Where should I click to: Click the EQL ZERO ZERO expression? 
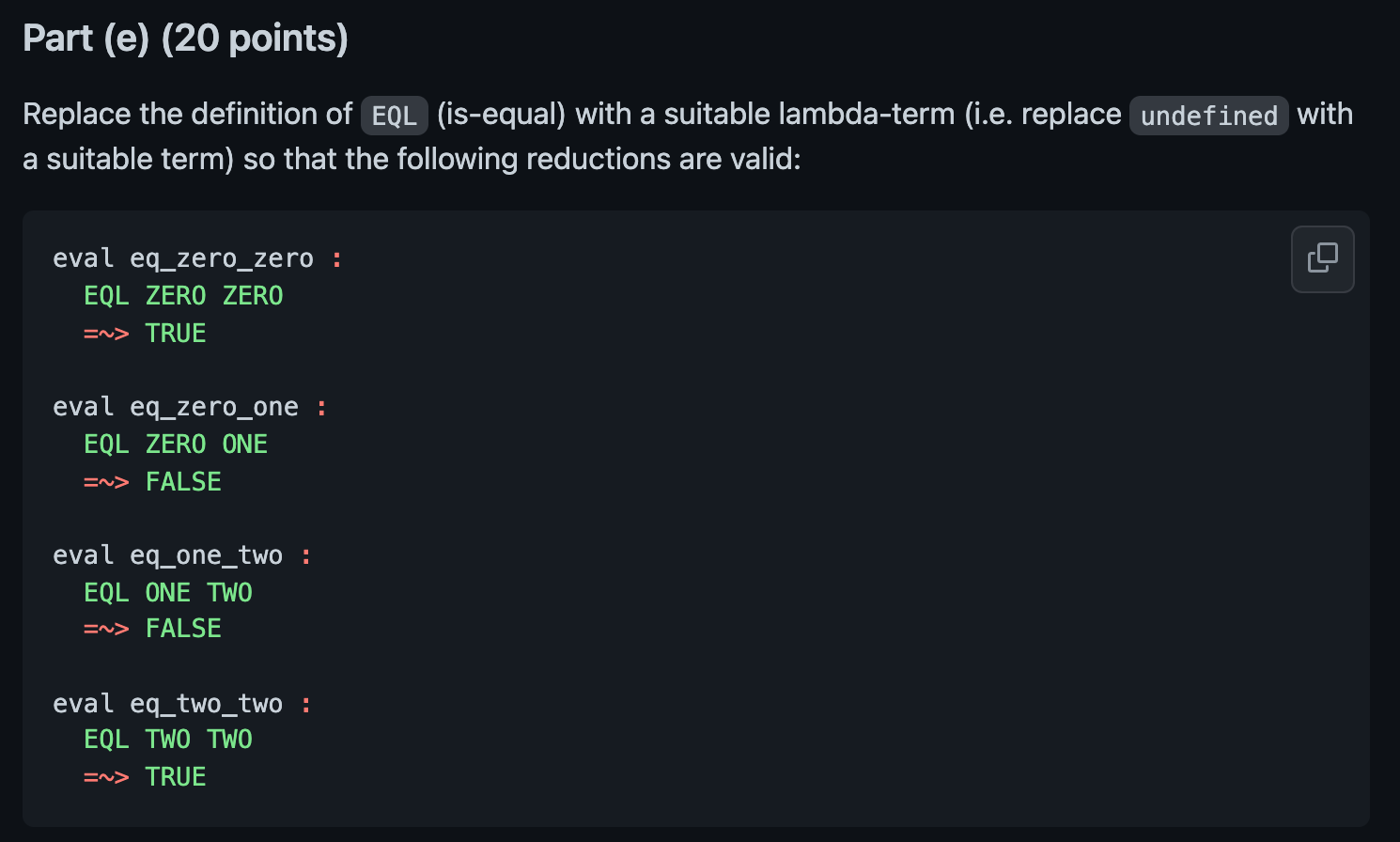(x=183, y=295)
